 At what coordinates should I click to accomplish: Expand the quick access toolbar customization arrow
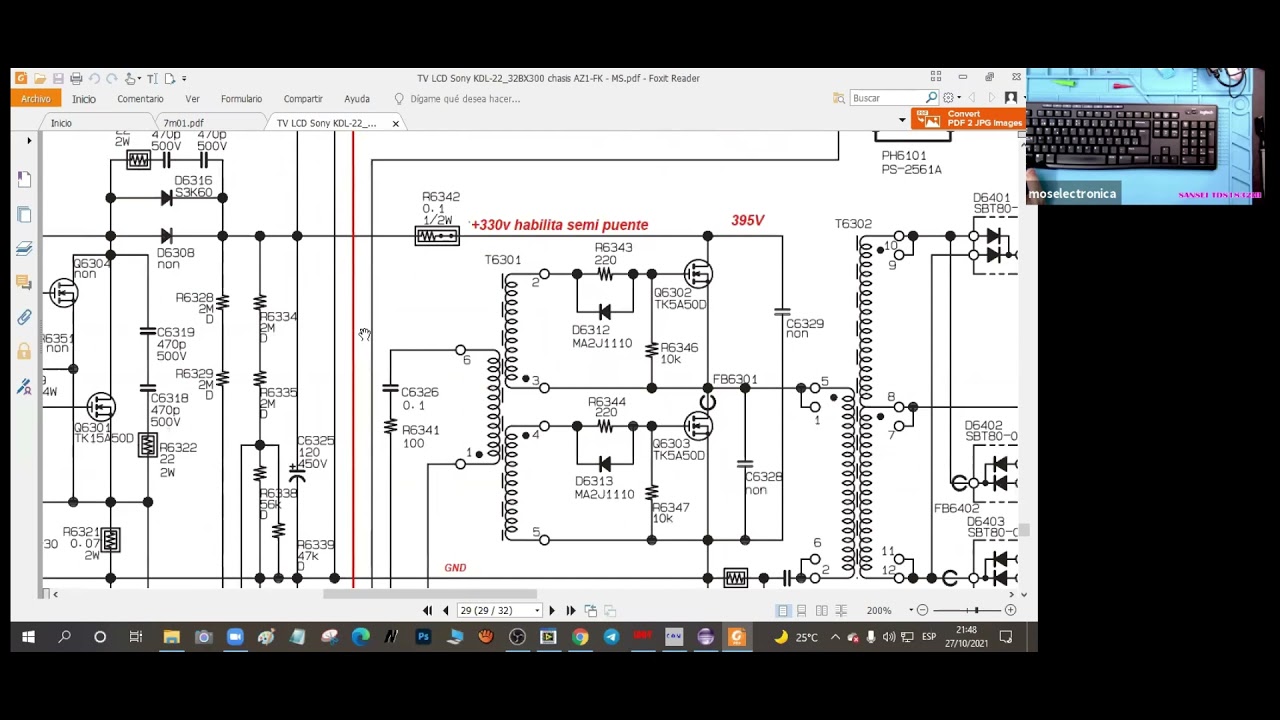pos(184,78)
